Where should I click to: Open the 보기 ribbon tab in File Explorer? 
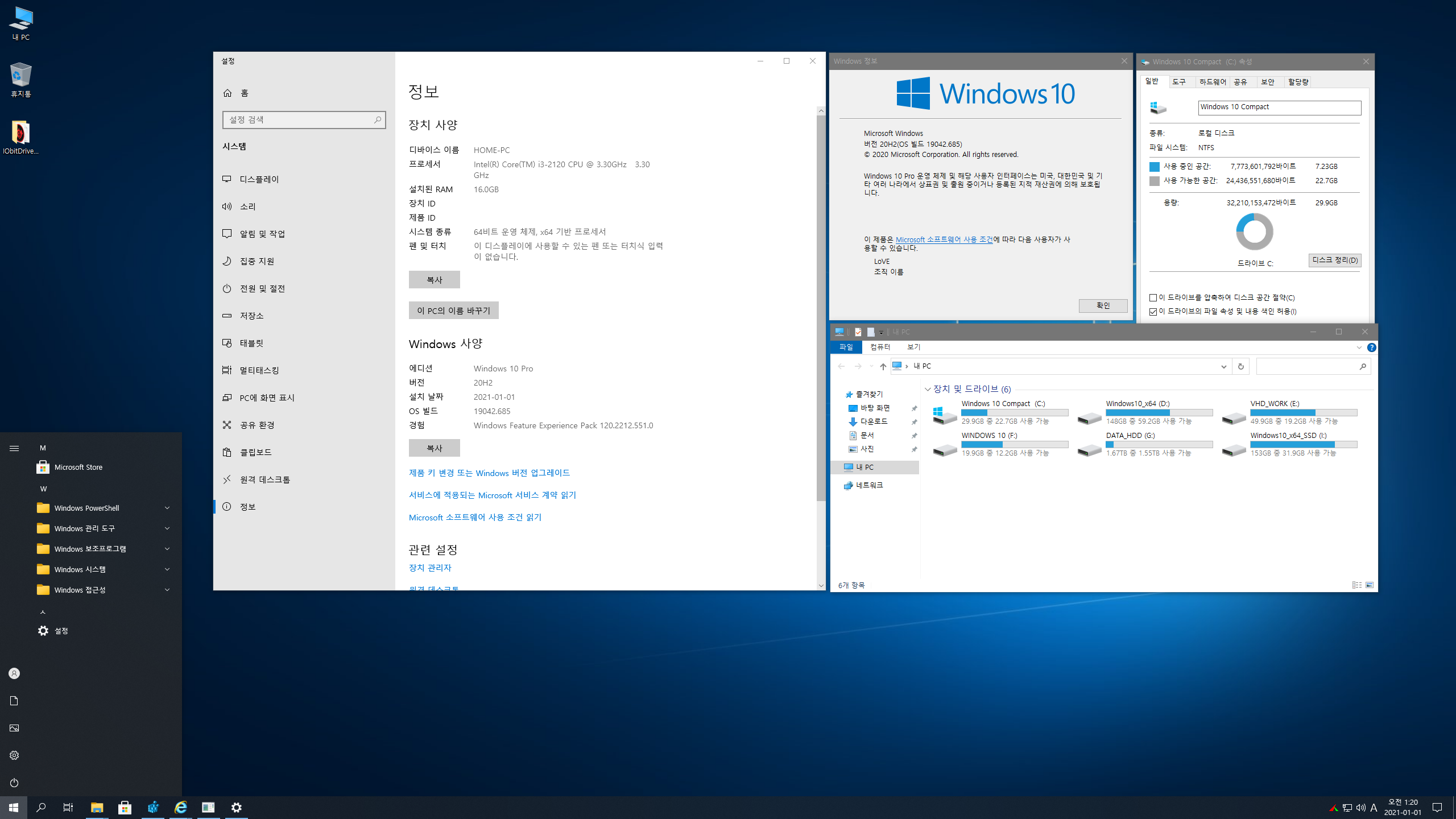click(913, 347)
